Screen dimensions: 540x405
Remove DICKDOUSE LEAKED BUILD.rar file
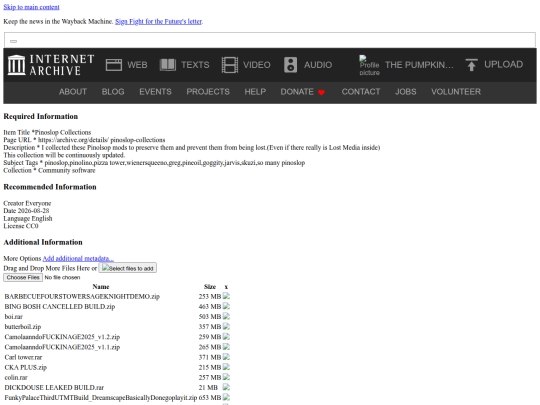pos(226,387)
